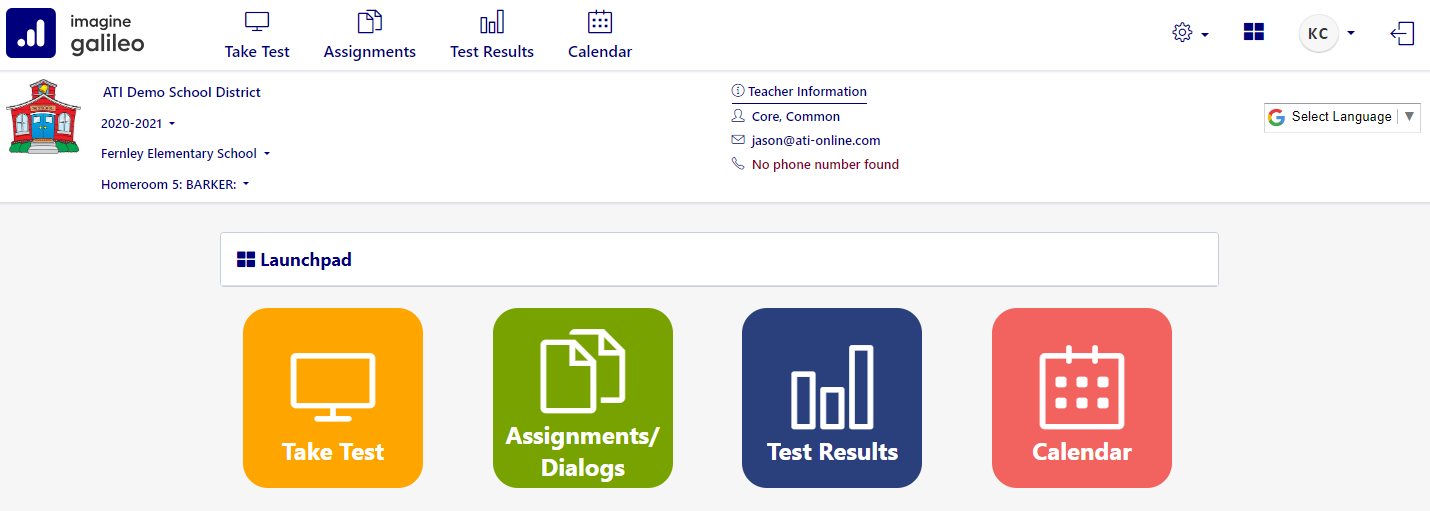Image resolution: width=1430 pixels, height=511 pixels.
Task: Click the schoolhouse image thumbnail
Action: tap(42, 117)
